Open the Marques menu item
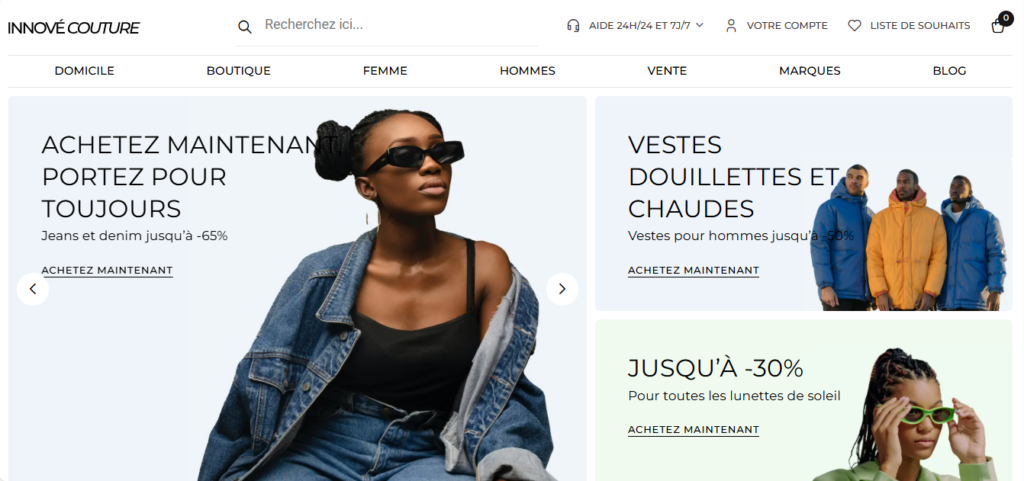1024x481 pixels. click(x=810, y=71)
